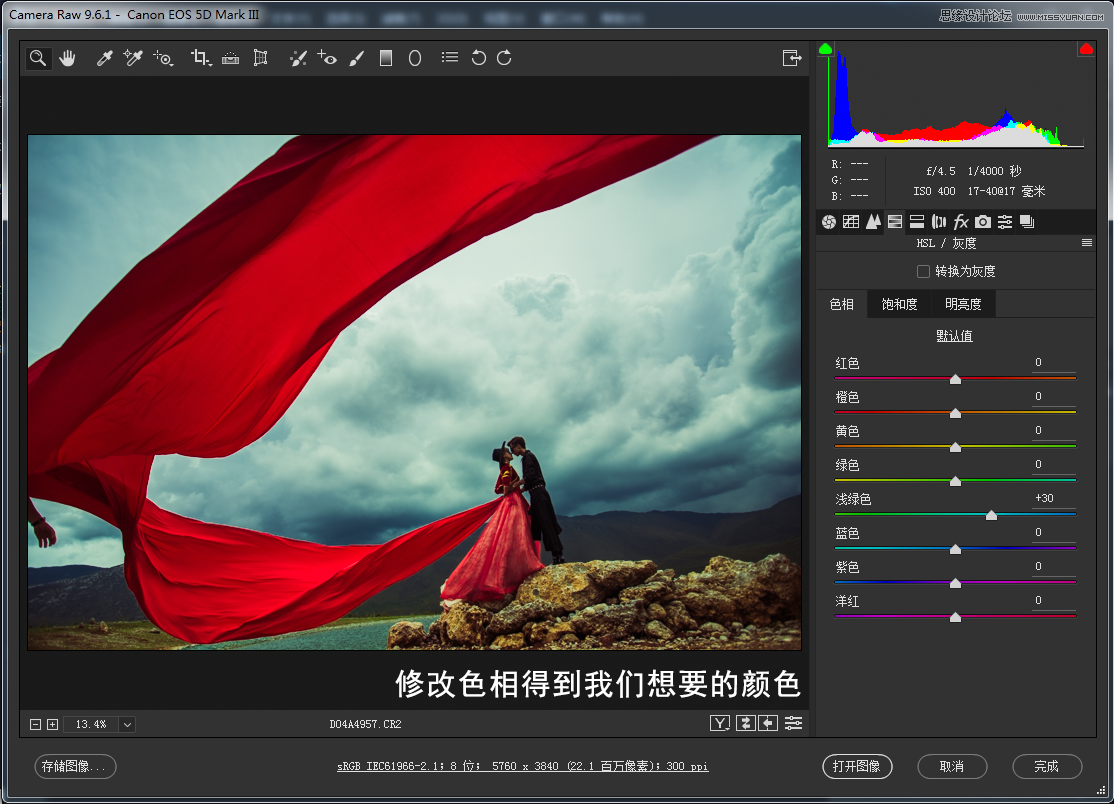Enable the 转换为灰度 checkbox
Screen dimensions: 1114x804
click(x=923, y=271)
